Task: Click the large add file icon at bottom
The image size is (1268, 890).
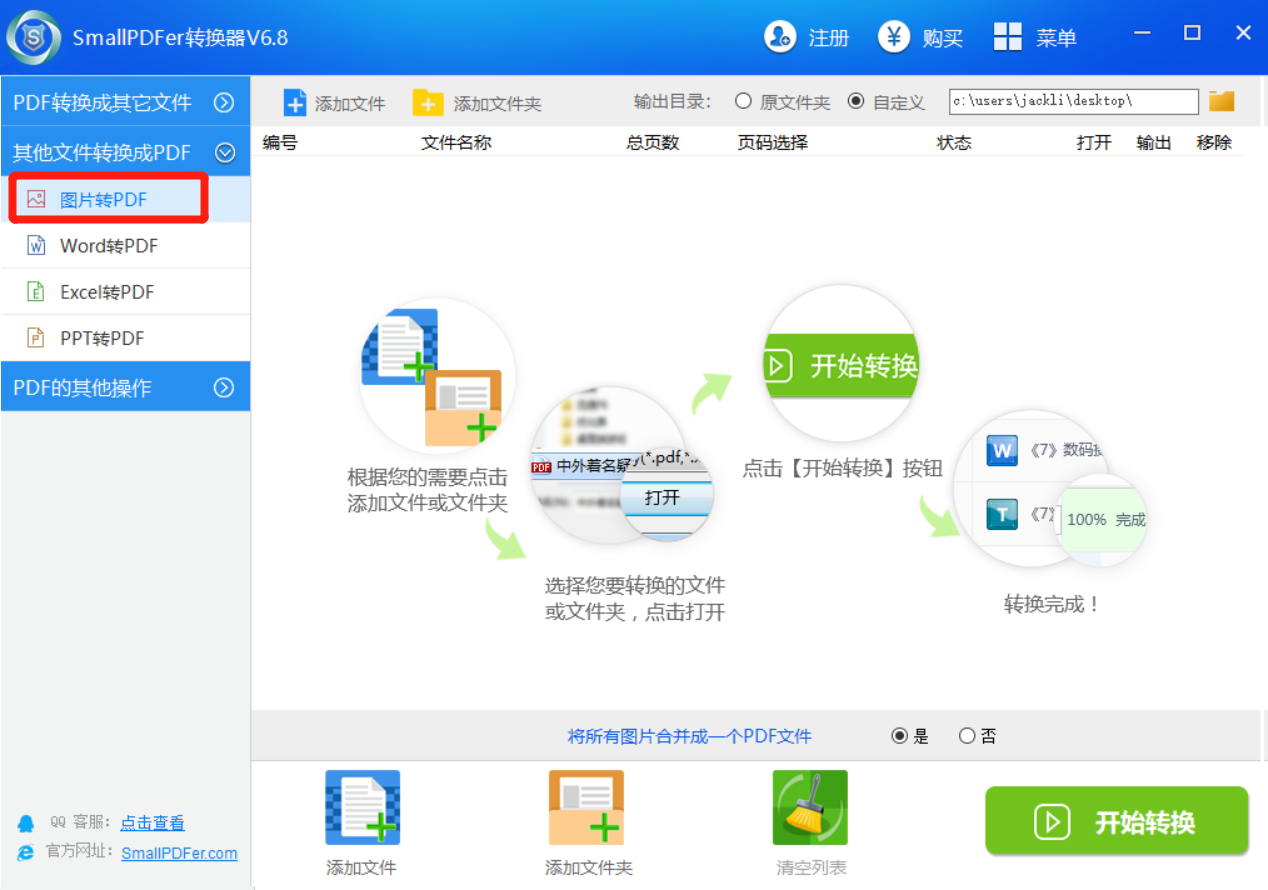Action: (x=362, y=808)
